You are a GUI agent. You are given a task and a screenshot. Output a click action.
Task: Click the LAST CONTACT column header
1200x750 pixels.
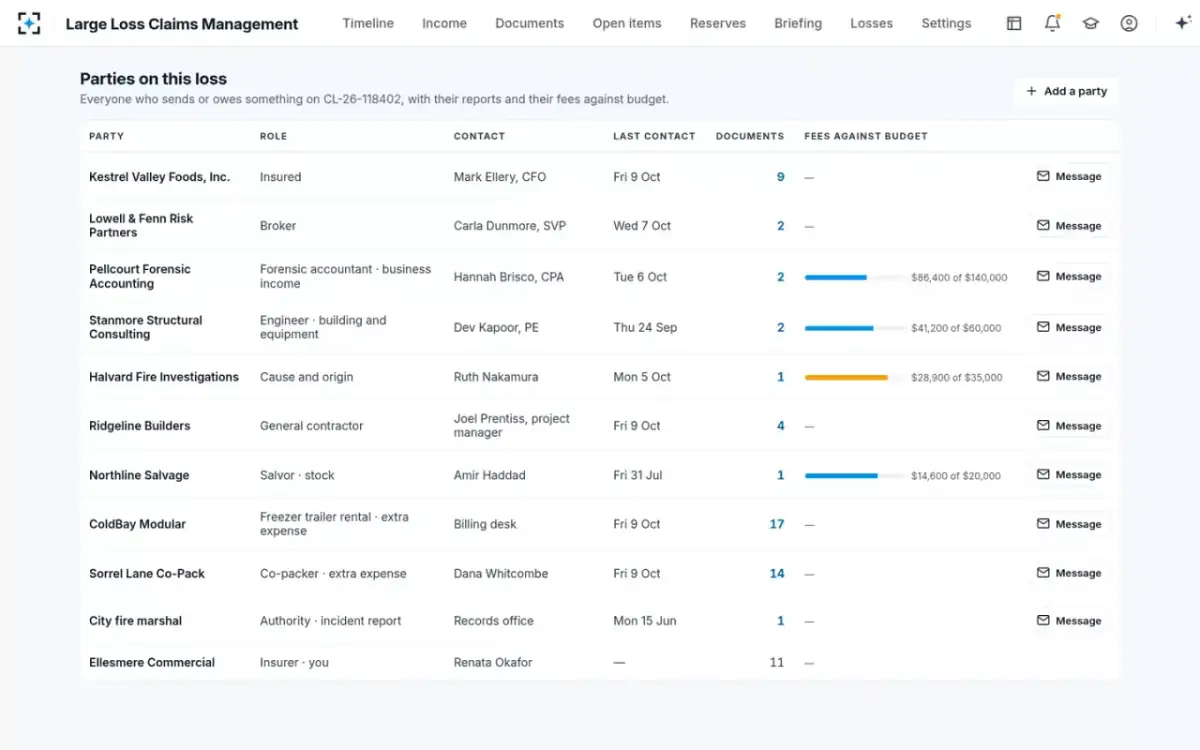coord(654,136)
